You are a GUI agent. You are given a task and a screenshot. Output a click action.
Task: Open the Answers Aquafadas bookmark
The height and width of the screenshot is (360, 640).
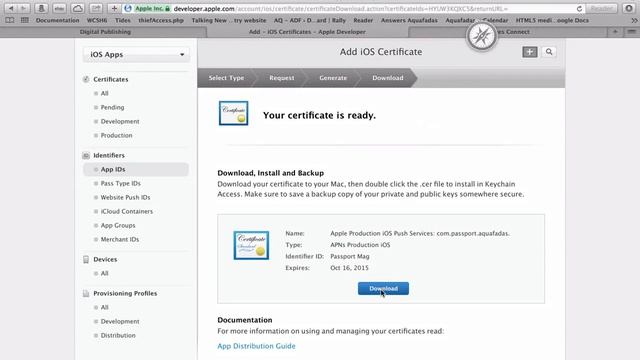409,20
